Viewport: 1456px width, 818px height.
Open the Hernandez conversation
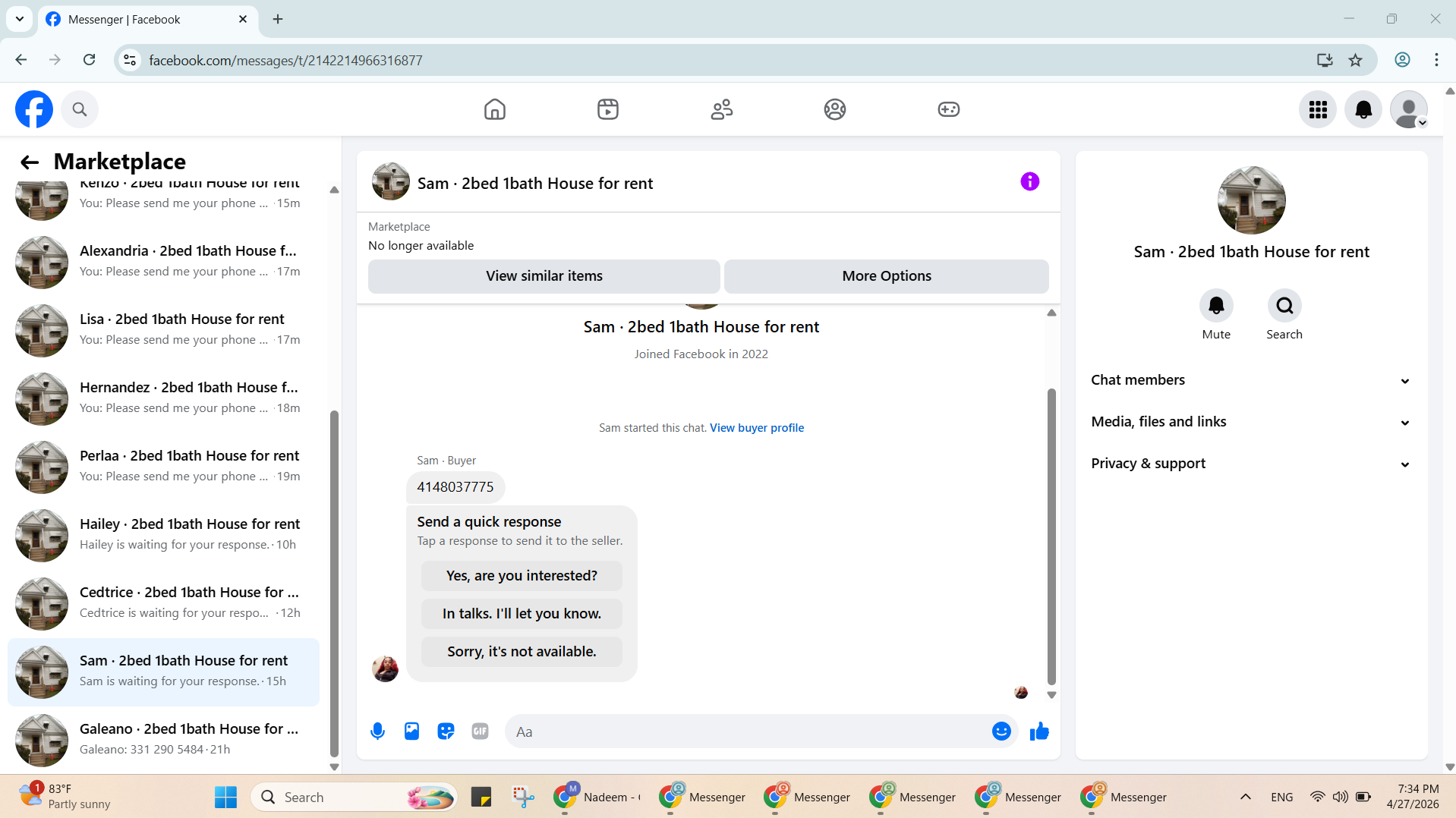(x=163, y=398)
